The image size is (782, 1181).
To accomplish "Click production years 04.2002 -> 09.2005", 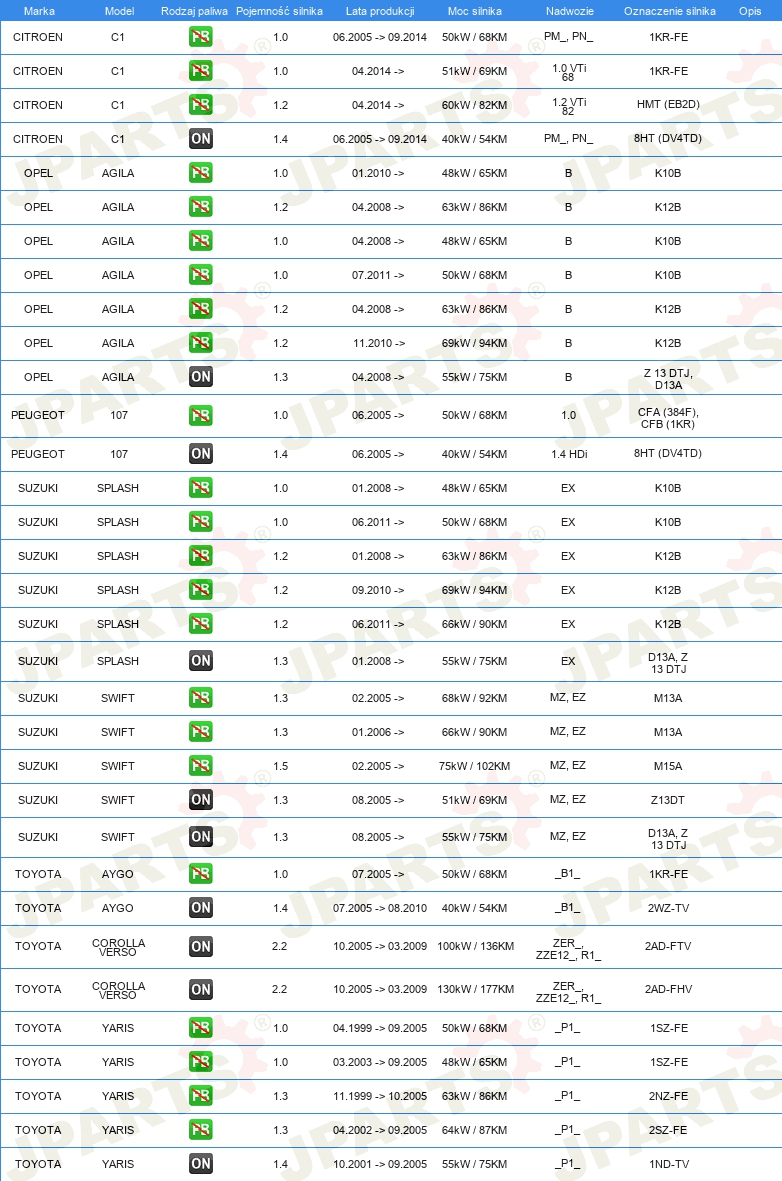I will (x=380, y=1130).
